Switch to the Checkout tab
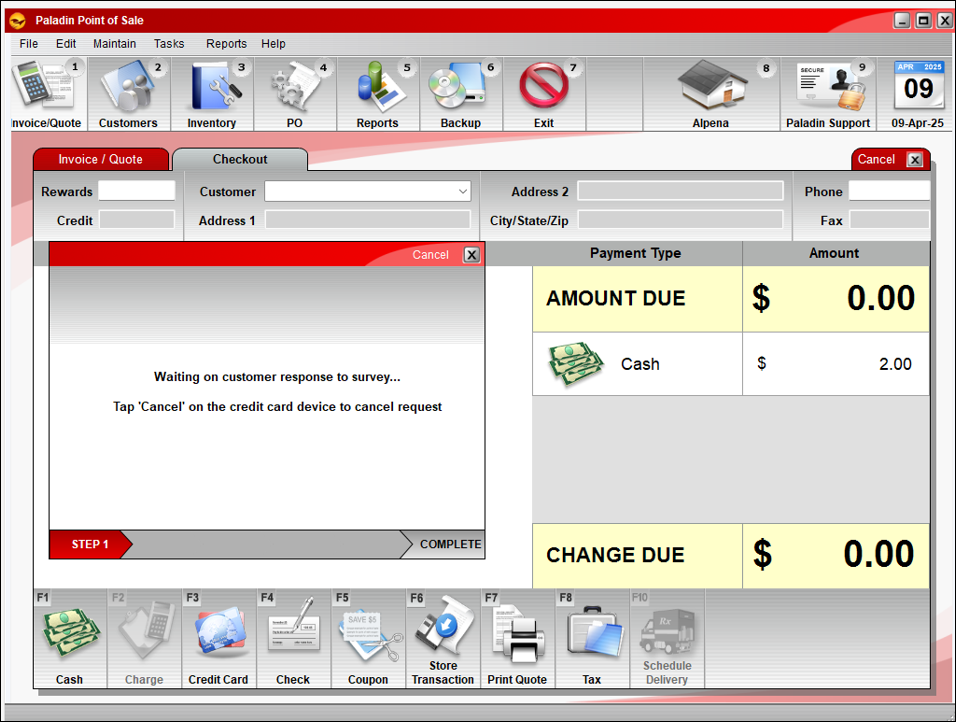This screenshot has height=722, width=956. [x=240, y=159]
